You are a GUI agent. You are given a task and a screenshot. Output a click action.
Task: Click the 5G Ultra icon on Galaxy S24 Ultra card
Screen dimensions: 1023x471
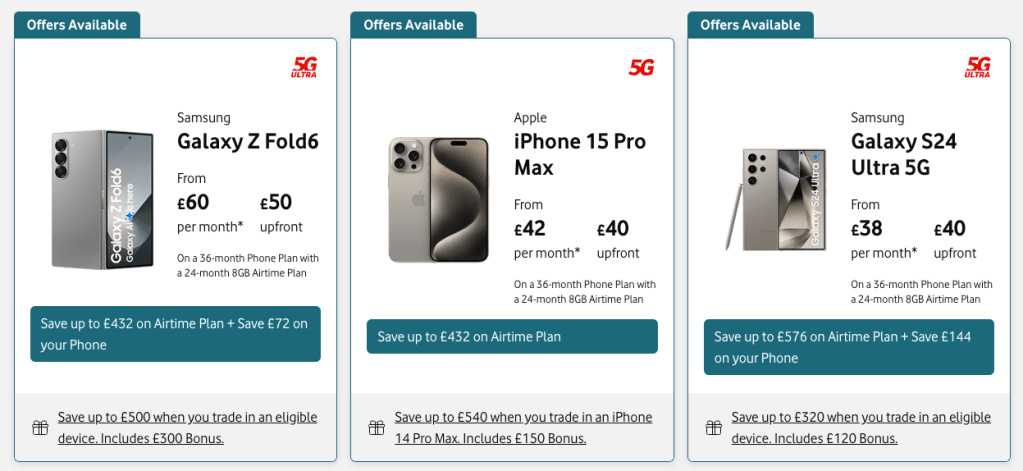[x=978, y=68]
